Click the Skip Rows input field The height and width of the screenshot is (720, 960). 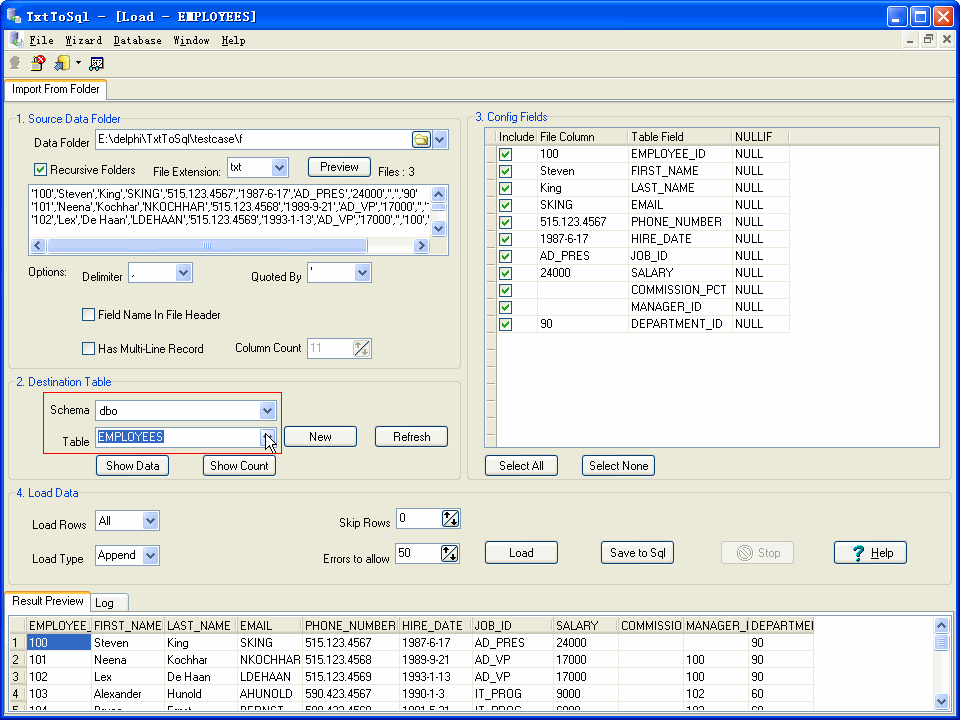[419, 519]
